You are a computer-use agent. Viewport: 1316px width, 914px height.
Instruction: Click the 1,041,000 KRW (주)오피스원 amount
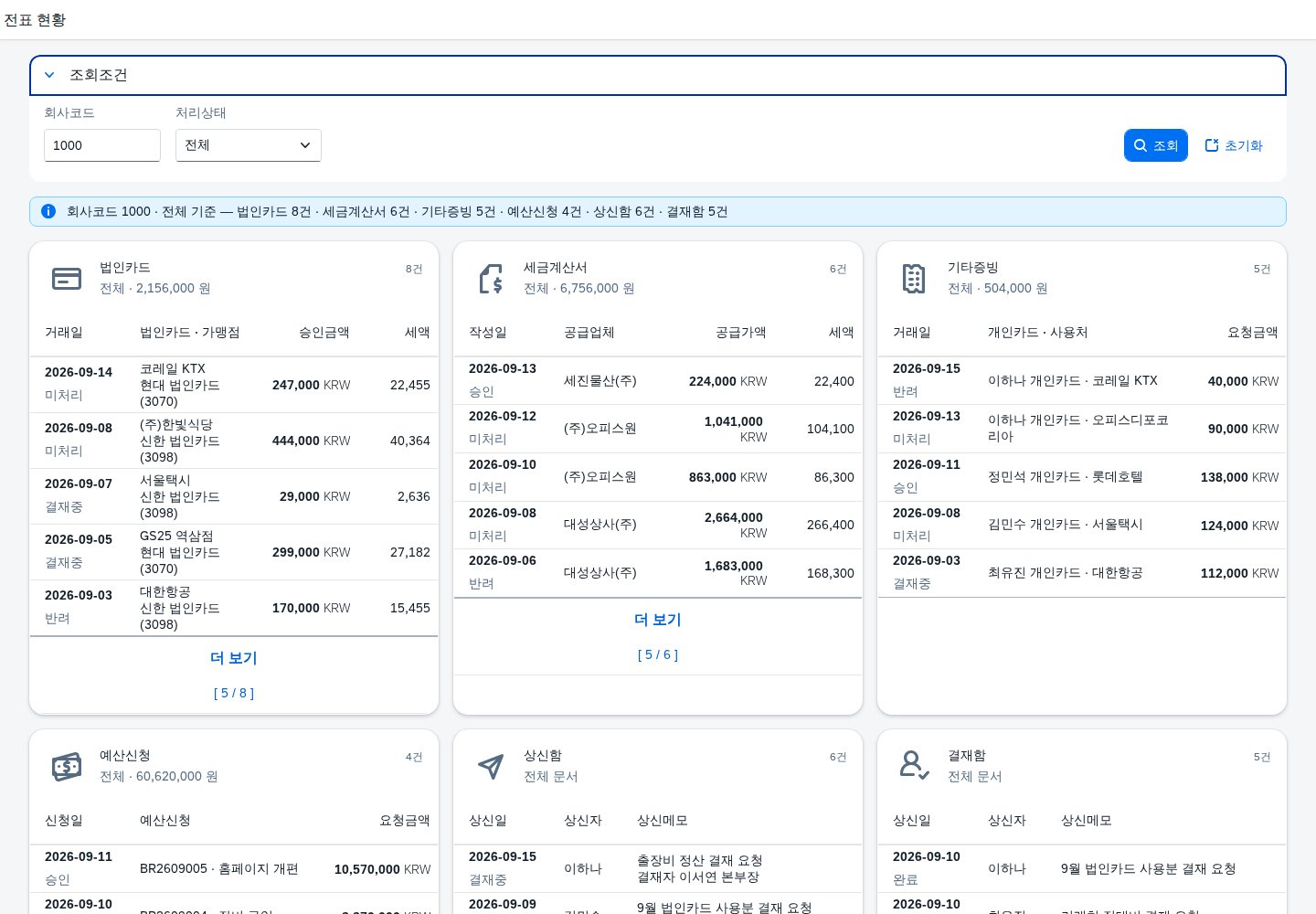click(x=736, y=429)
